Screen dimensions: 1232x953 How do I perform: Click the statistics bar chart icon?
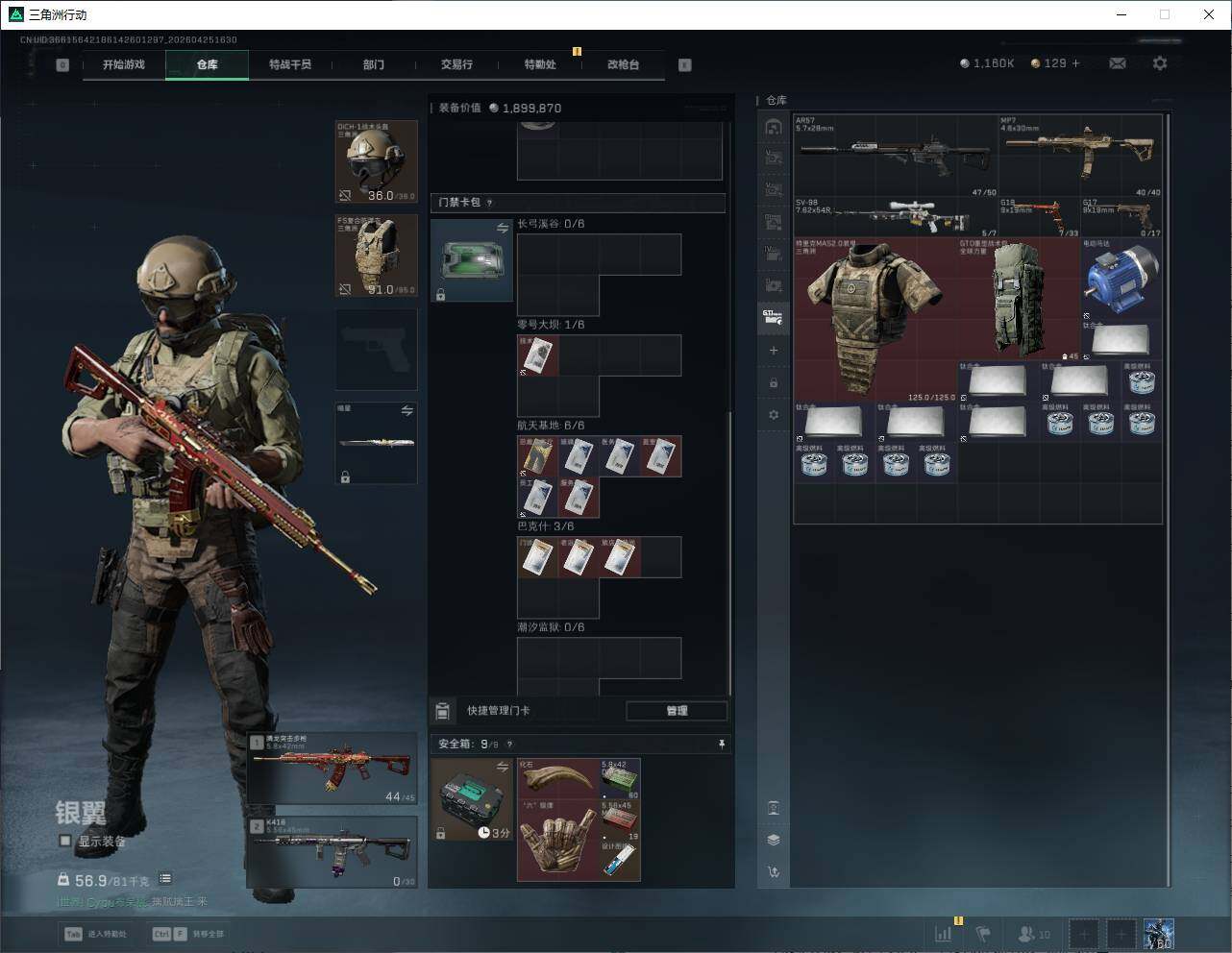tap(944, 934)
